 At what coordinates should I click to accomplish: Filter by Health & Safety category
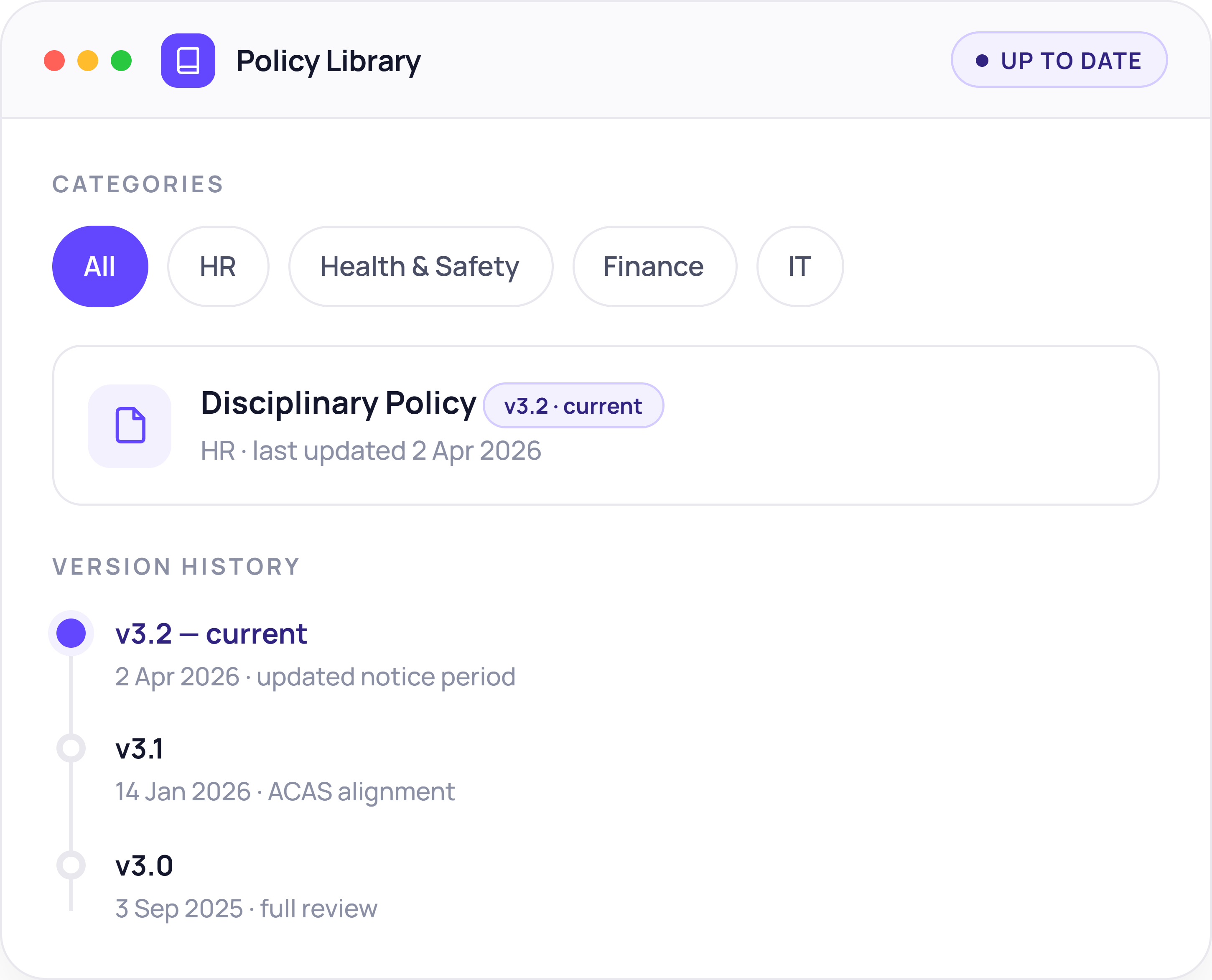point(421,267)
